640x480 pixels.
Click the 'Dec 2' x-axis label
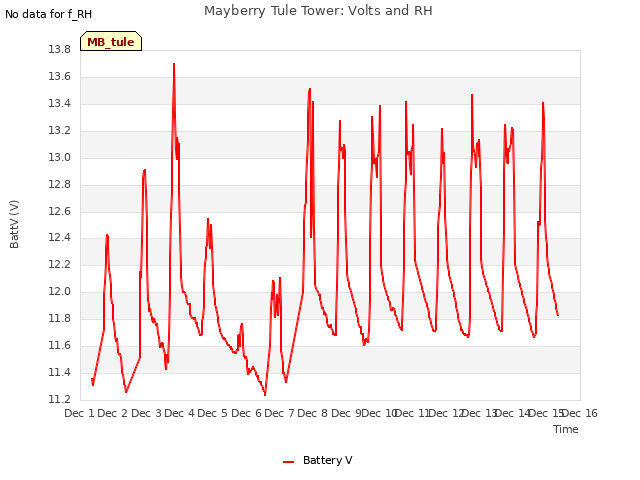coord(113,413)
